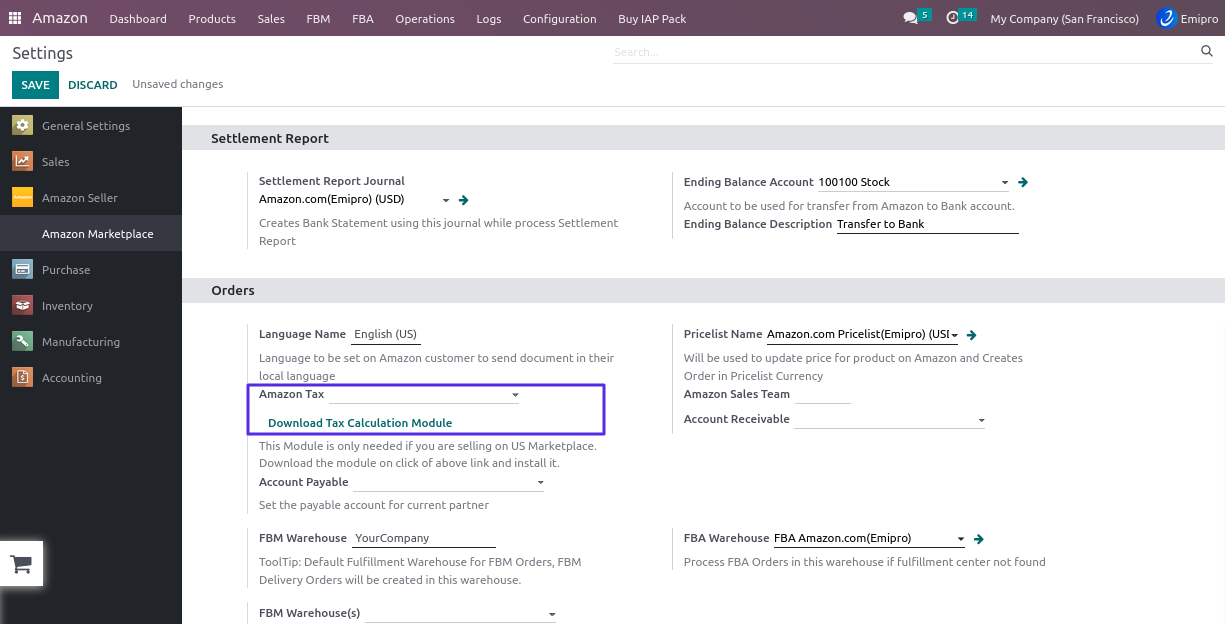The image size is (1225, 624).
Task: Save the settings changes
Action: click(35, 85)
